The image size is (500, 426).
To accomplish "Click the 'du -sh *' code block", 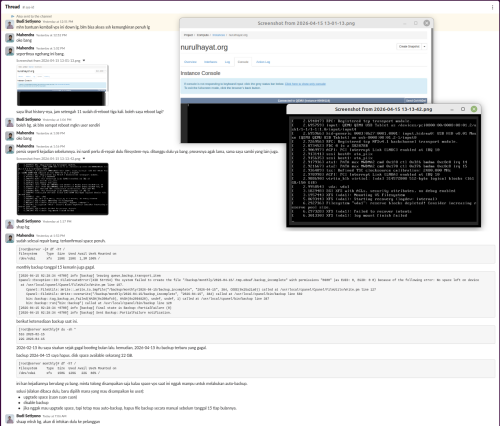I will click(256, 334).
